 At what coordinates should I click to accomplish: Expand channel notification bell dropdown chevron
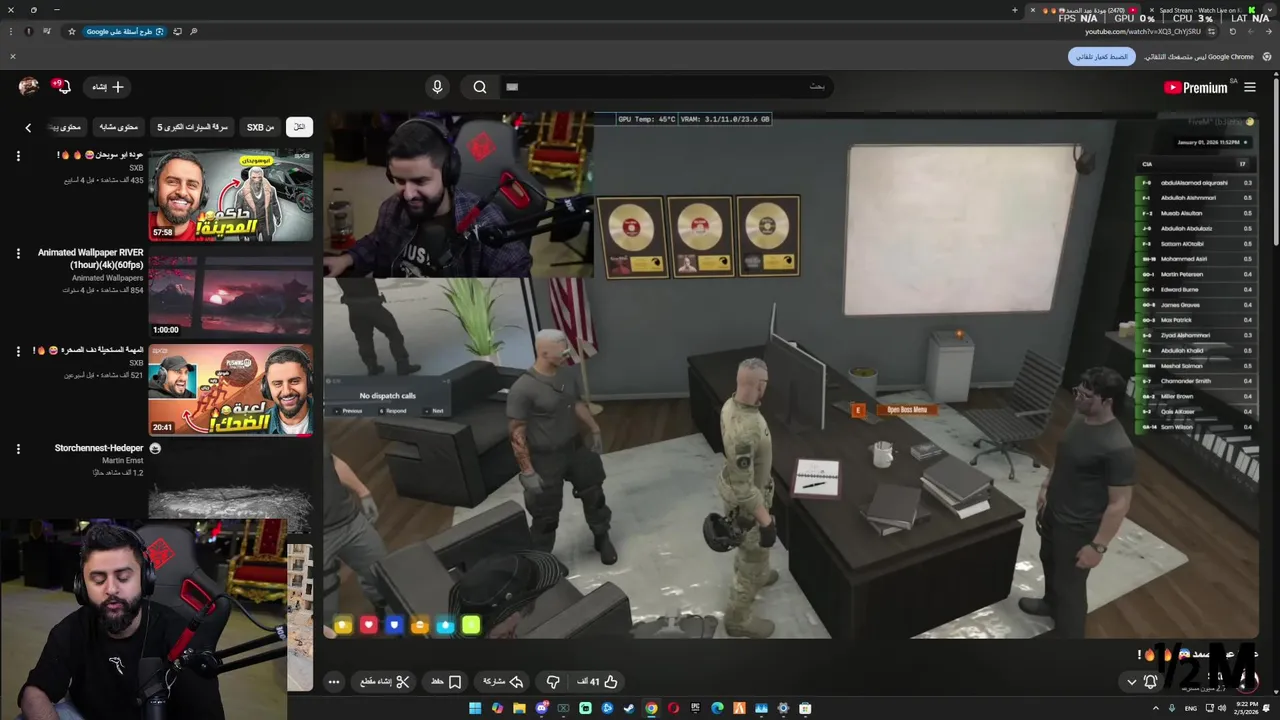(1132, 682)
